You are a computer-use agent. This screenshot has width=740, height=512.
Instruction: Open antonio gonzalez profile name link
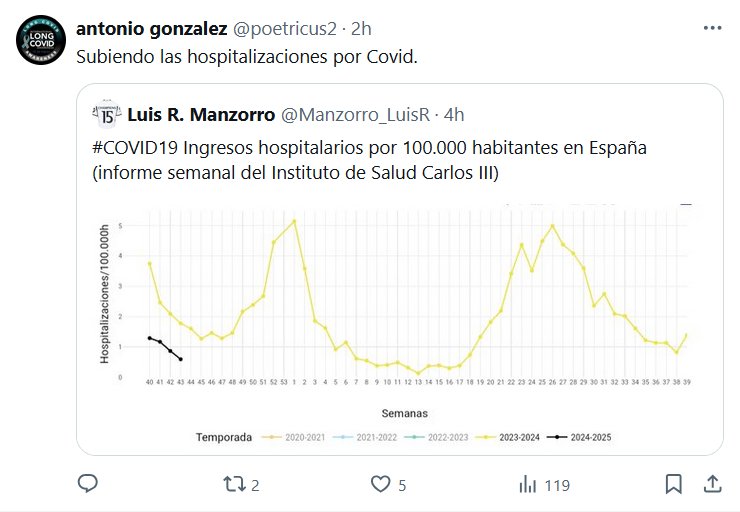click(x=151, y=28)
